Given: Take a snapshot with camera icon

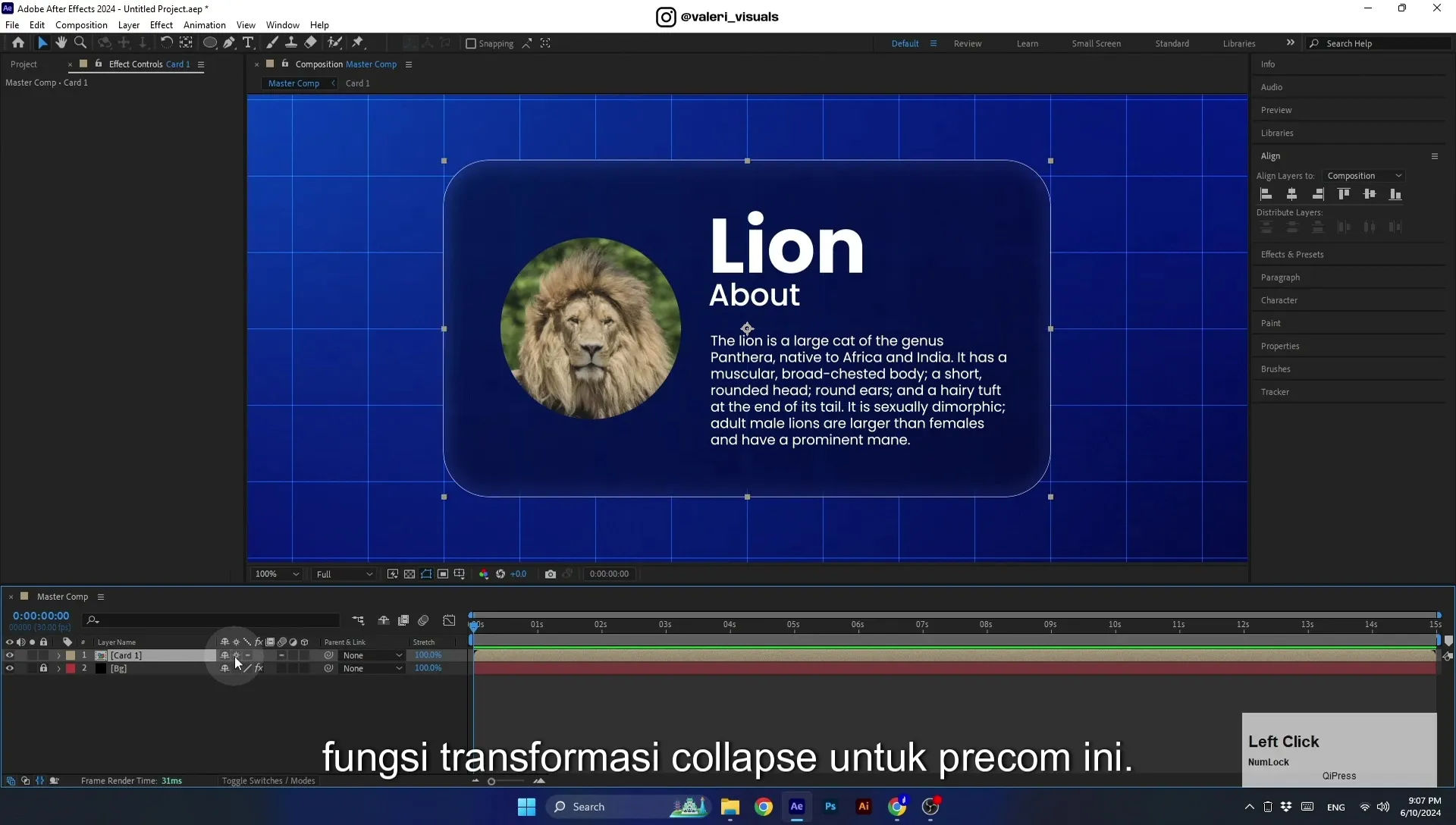Looking at the screenshot, I should tap(551, 574).
